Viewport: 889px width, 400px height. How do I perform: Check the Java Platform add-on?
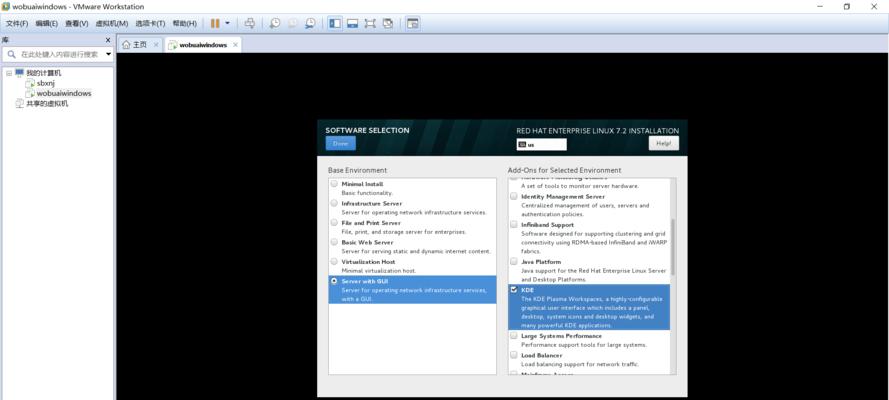click(x=514, y=262)
